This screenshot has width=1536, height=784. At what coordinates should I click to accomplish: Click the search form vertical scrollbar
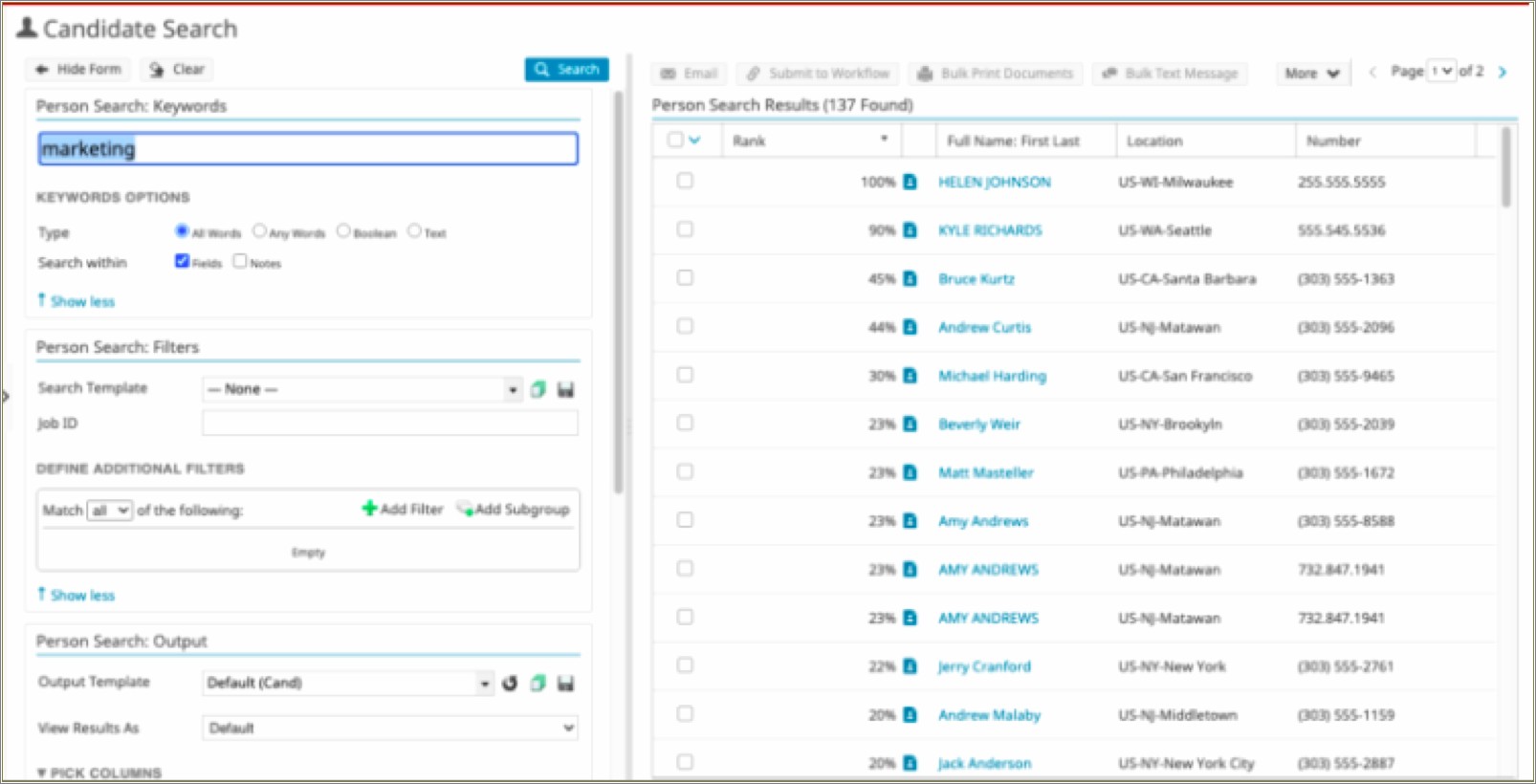(x=619, y=292)
